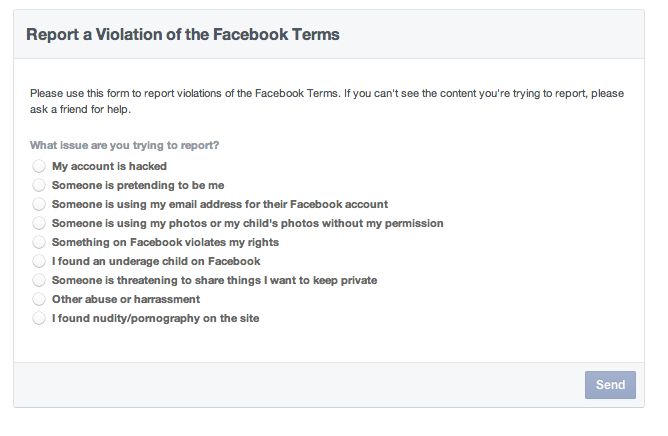Click the 'My account is hacked' label text

[109, 166]
